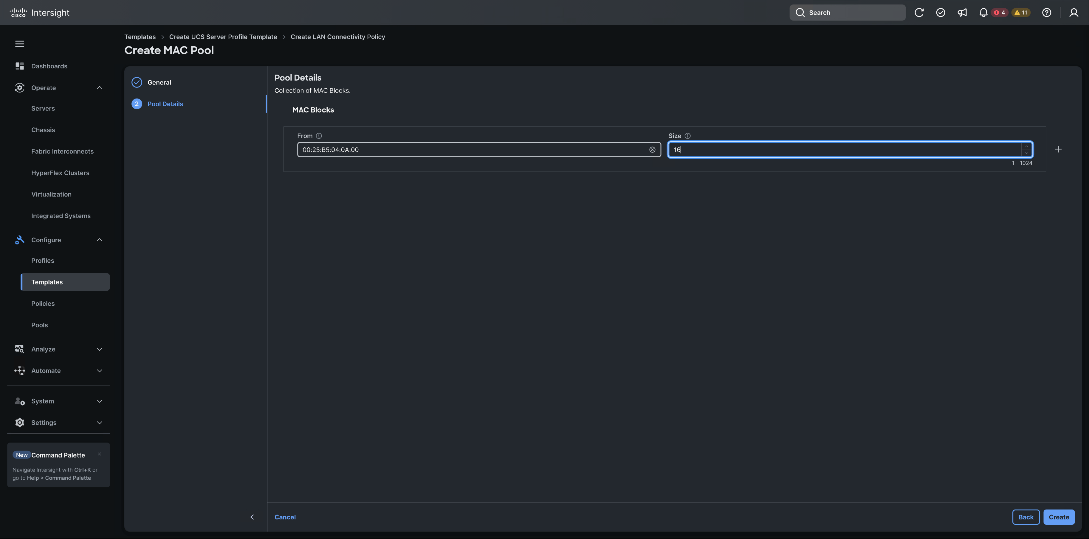Expand the Automate section chevron

[x=99, y=370]
